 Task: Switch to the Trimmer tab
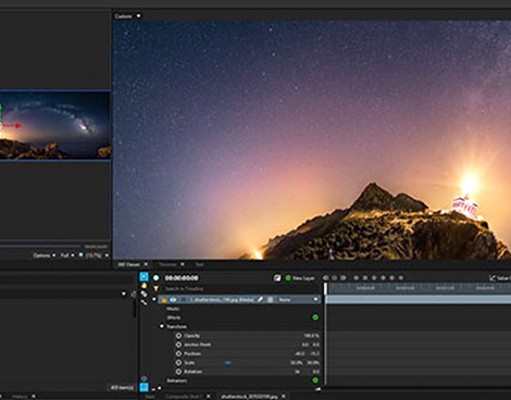click(167, 264)
